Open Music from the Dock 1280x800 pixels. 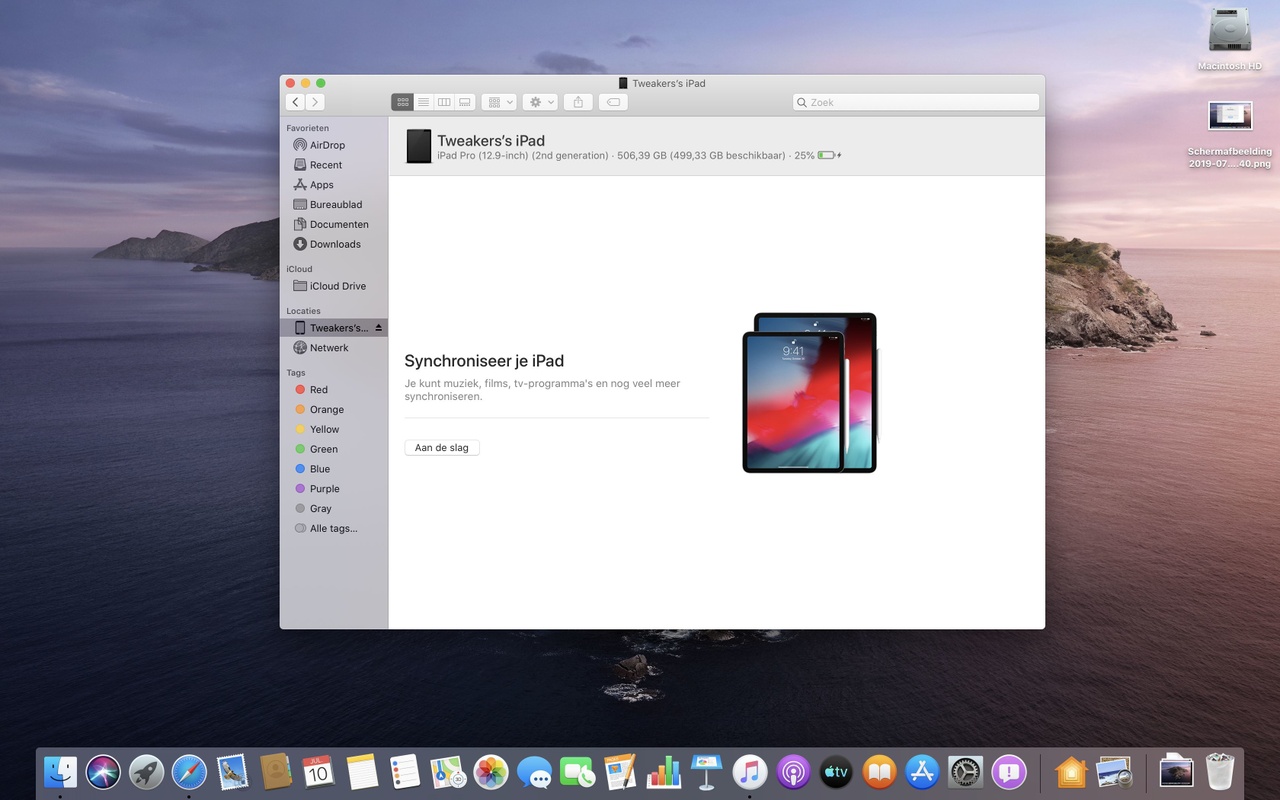point(749,772)
